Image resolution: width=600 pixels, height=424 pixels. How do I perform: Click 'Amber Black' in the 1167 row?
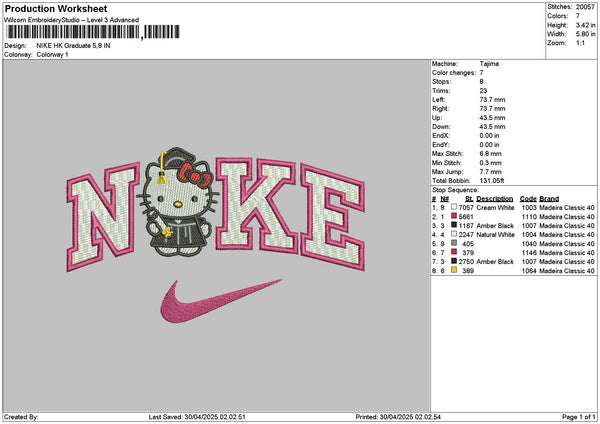point(495,225)
